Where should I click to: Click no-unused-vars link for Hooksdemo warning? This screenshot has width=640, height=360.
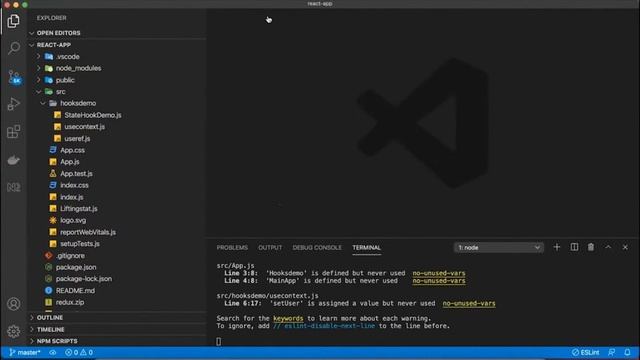(x=439, y=273)
